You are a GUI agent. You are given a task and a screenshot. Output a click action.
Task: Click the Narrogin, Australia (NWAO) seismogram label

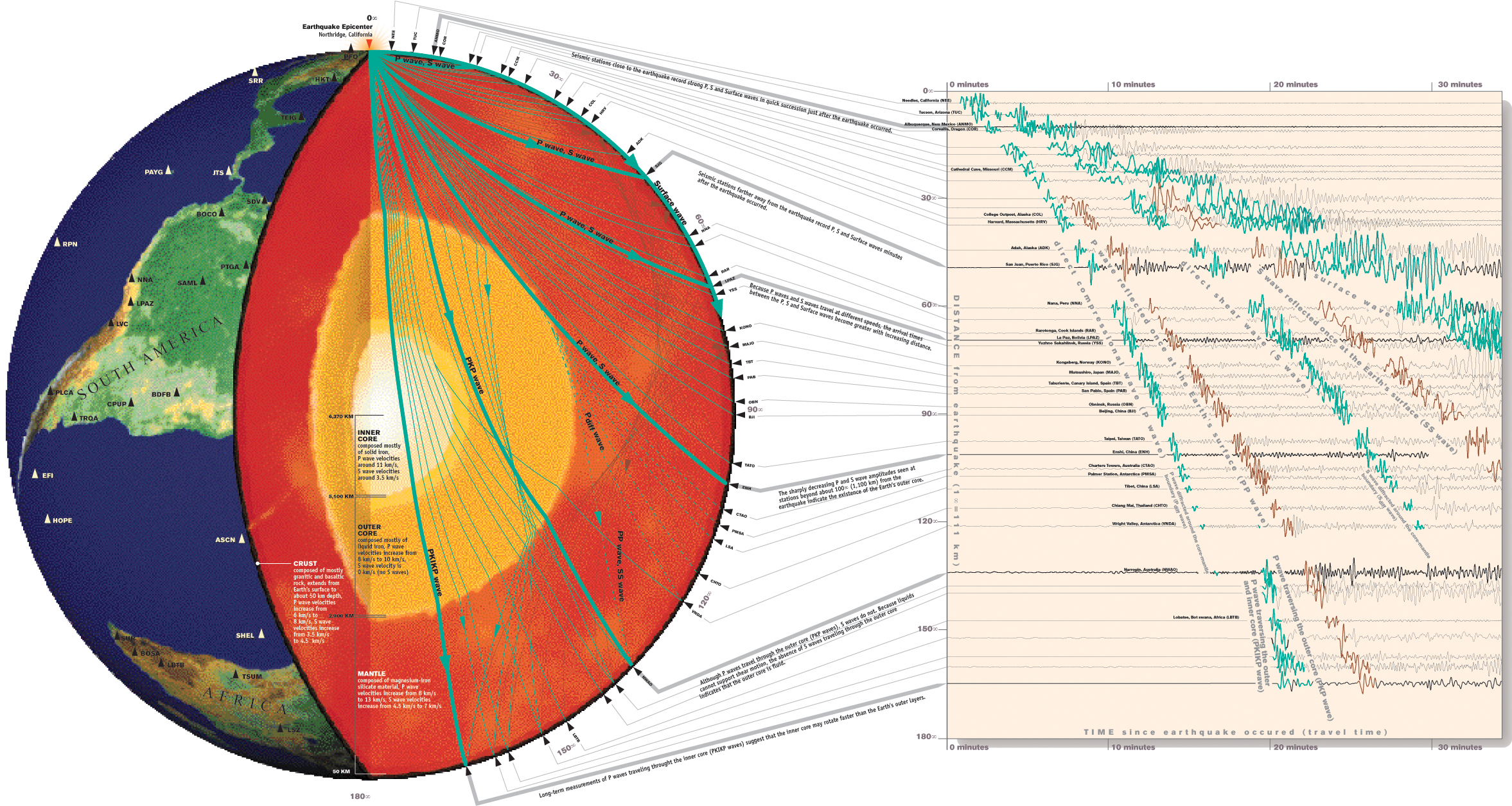1150,570
